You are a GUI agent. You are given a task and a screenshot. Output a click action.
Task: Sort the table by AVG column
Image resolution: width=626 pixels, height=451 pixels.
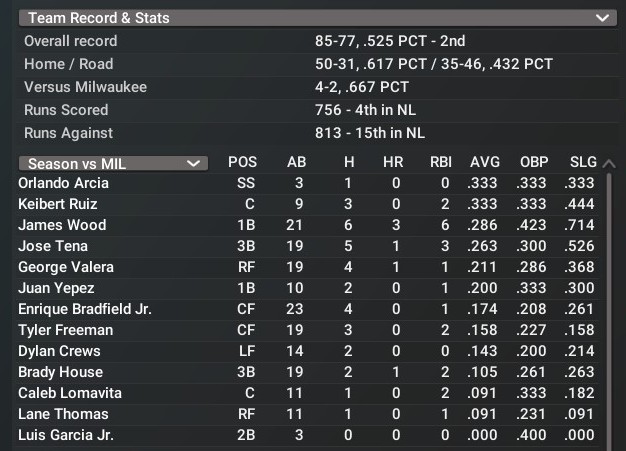485,162
